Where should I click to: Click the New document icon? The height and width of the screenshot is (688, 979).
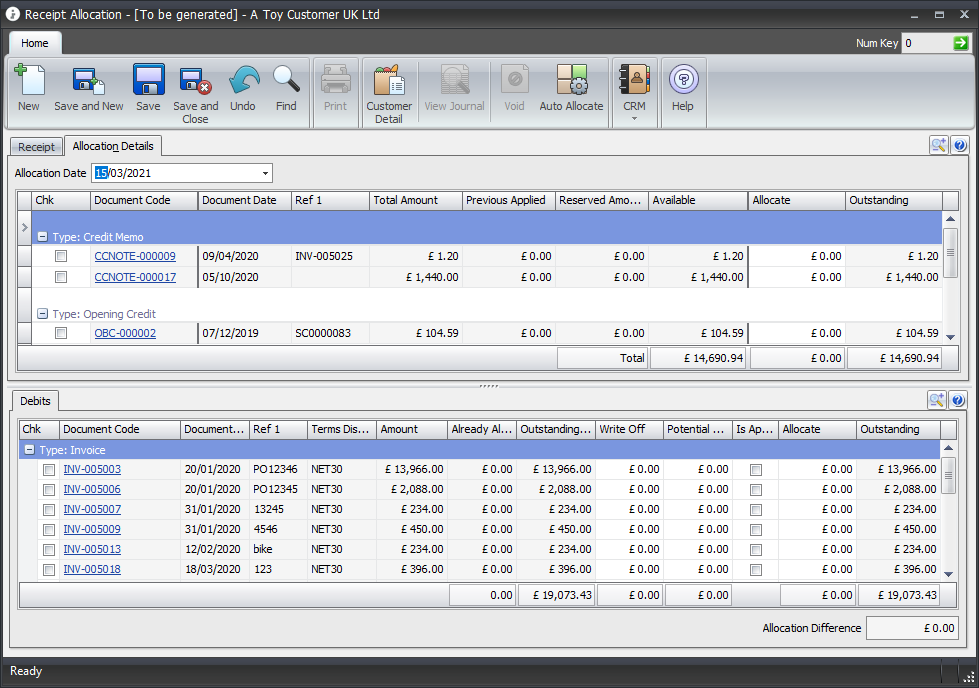tap(29, 81)
